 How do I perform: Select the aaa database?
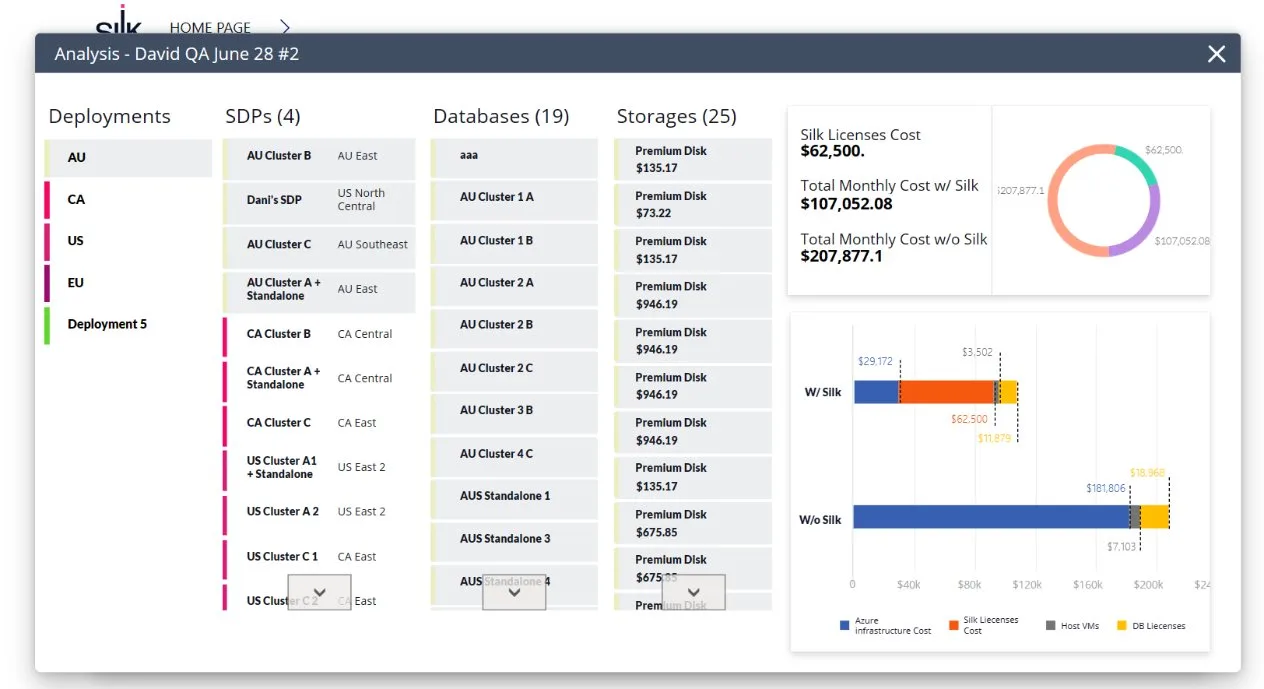coord(514,157)
